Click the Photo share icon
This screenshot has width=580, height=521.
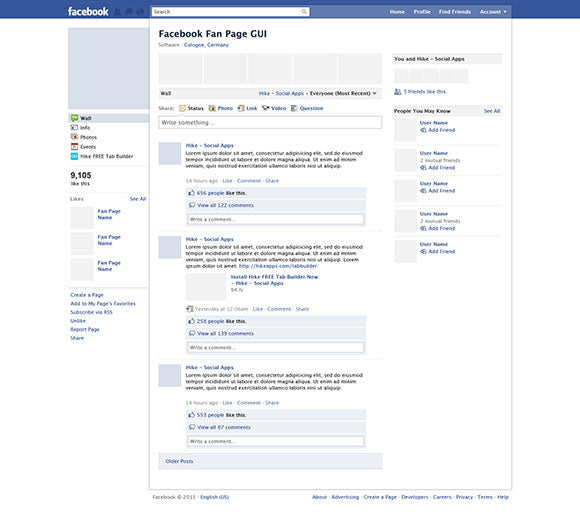(x=212, y=108)
